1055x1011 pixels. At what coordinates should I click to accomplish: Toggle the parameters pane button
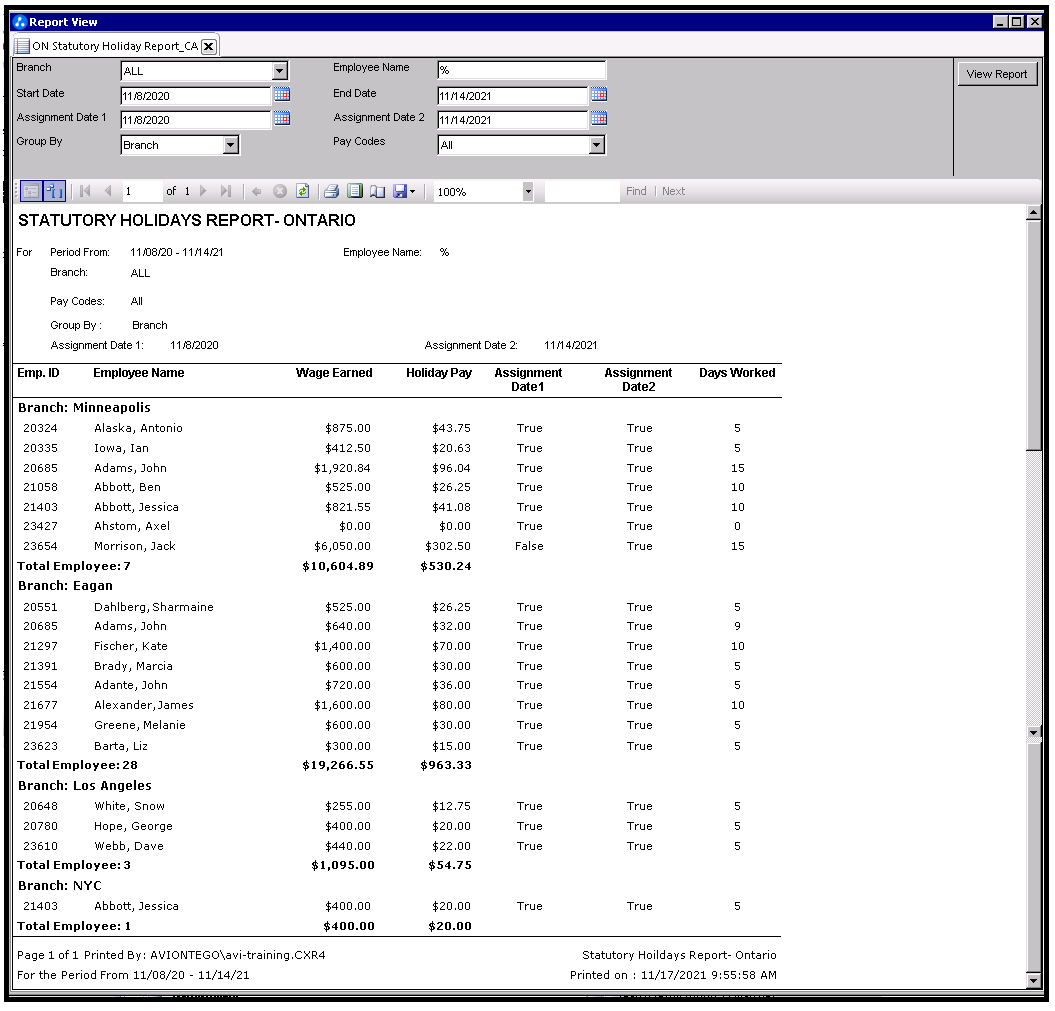(x=30, y=191)
